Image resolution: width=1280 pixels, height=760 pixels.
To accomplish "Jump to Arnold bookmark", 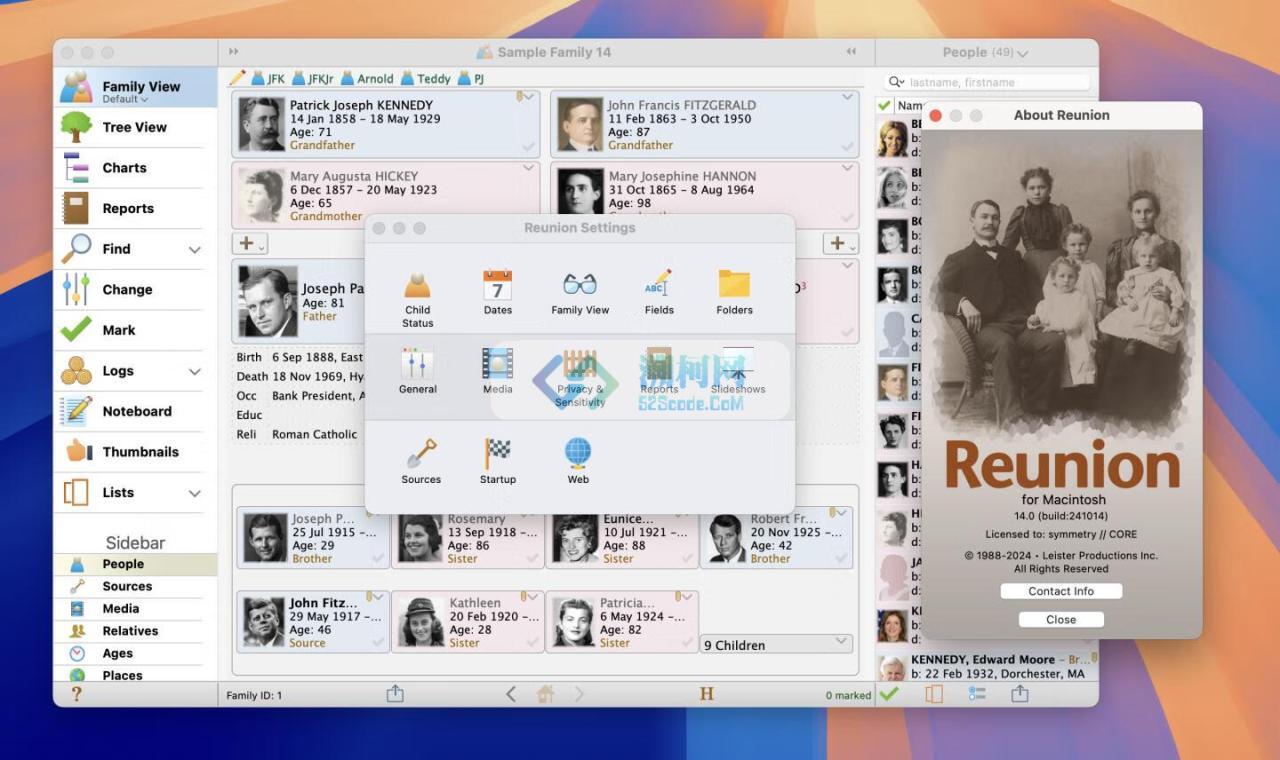I will [x=368, y=78].
